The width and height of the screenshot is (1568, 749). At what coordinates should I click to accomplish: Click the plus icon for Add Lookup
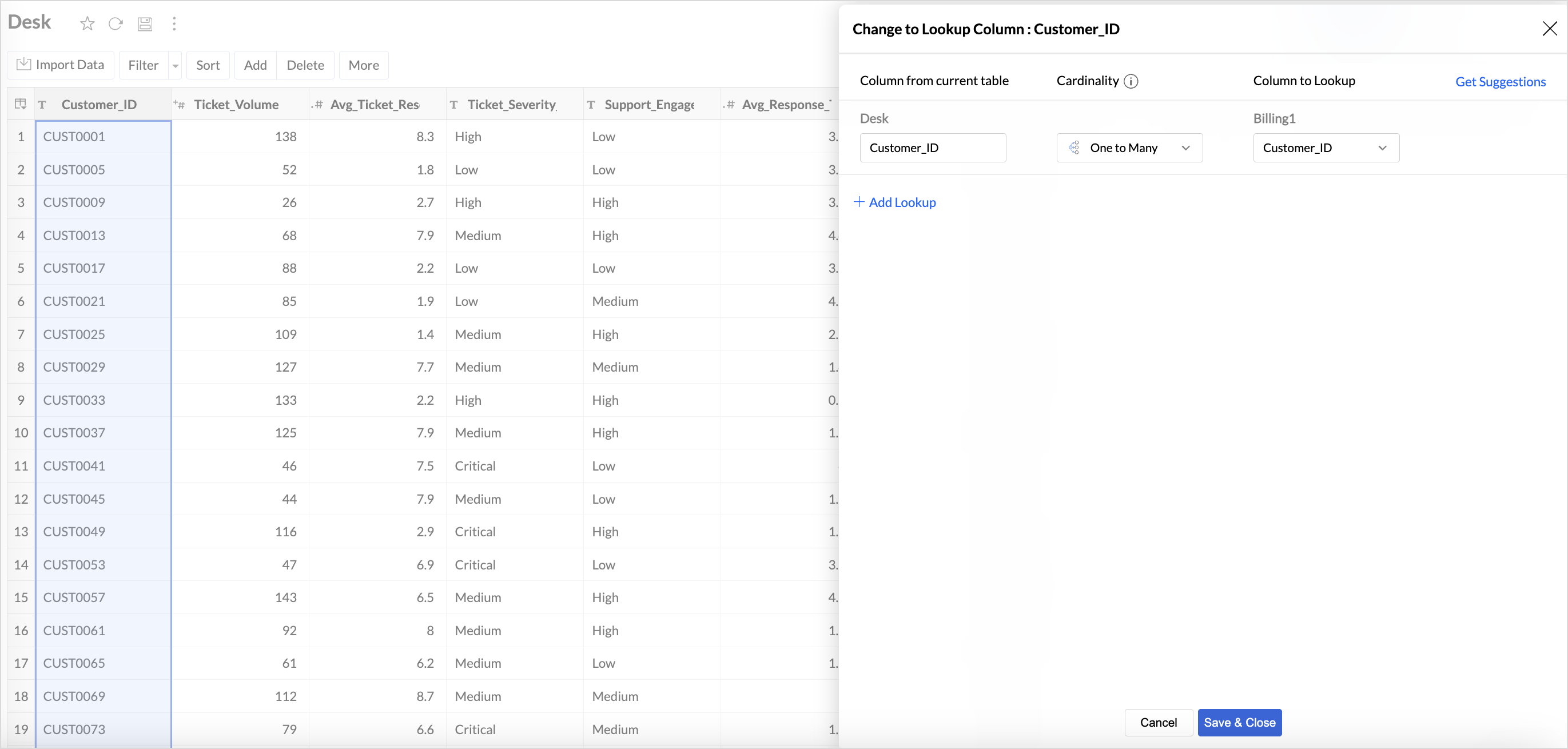point(859,202)
